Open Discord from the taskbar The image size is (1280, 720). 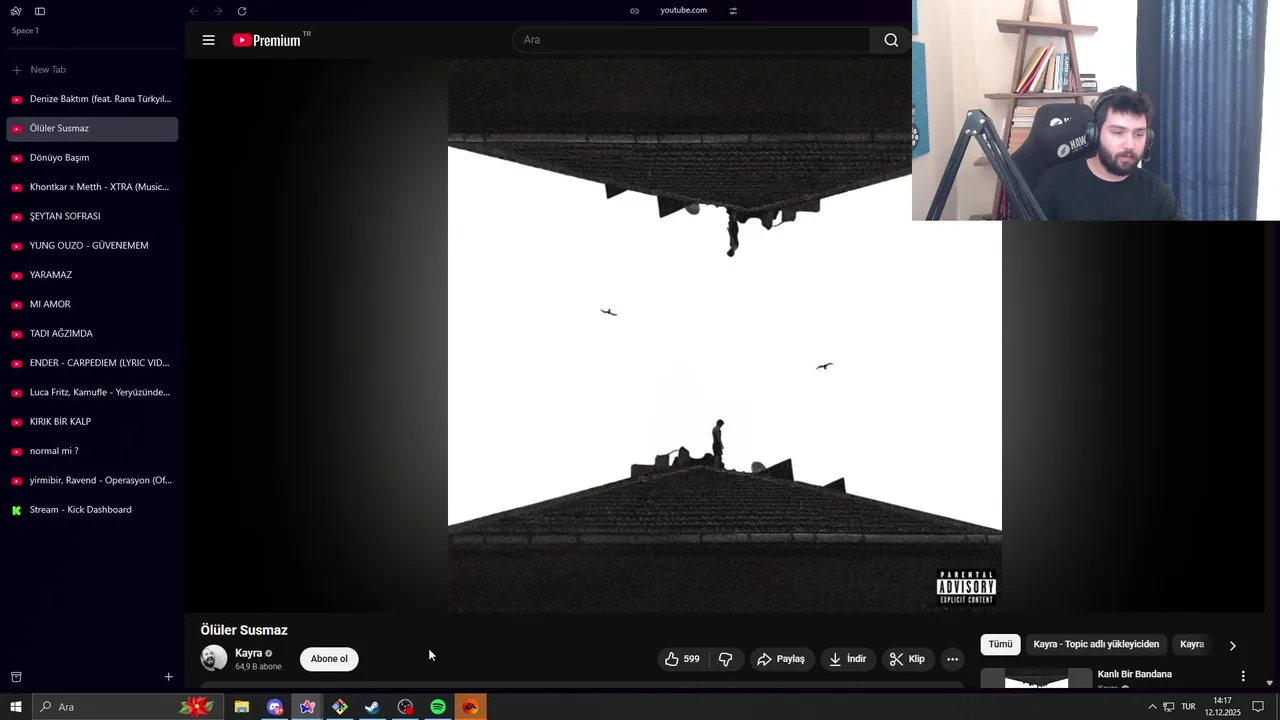(275, 707)
